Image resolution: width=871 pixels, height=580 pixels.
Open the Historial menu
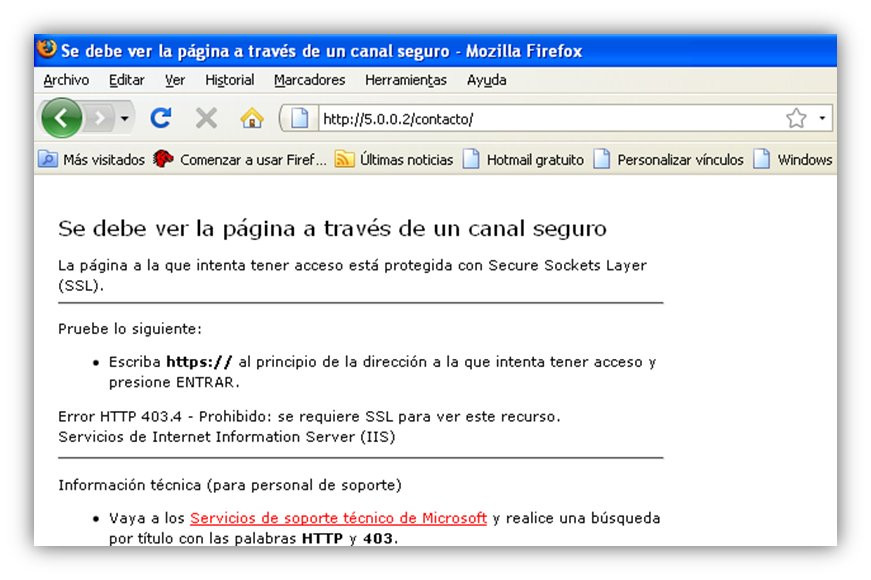(229, 80)
